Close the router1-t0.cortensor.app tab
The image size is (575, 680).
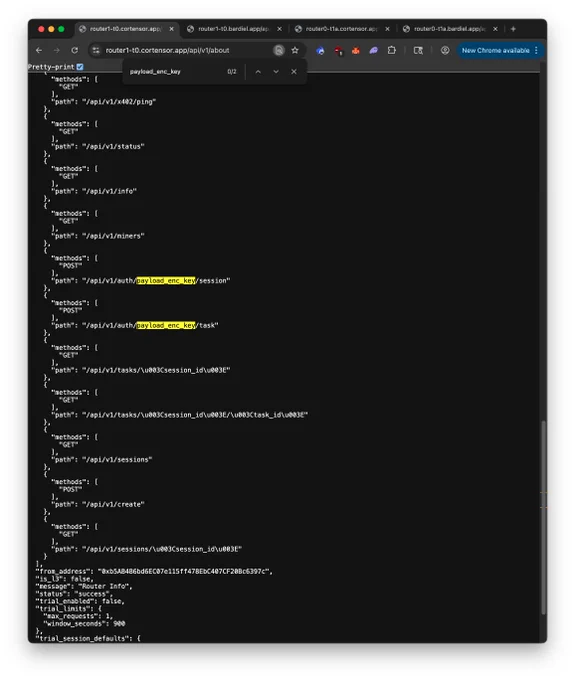(172, 29)
